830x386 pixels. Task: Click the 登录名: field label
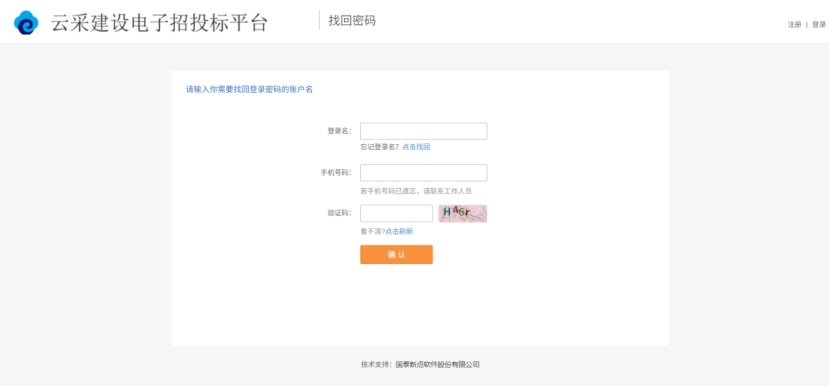pyautogui.click(x=339, y=131)
